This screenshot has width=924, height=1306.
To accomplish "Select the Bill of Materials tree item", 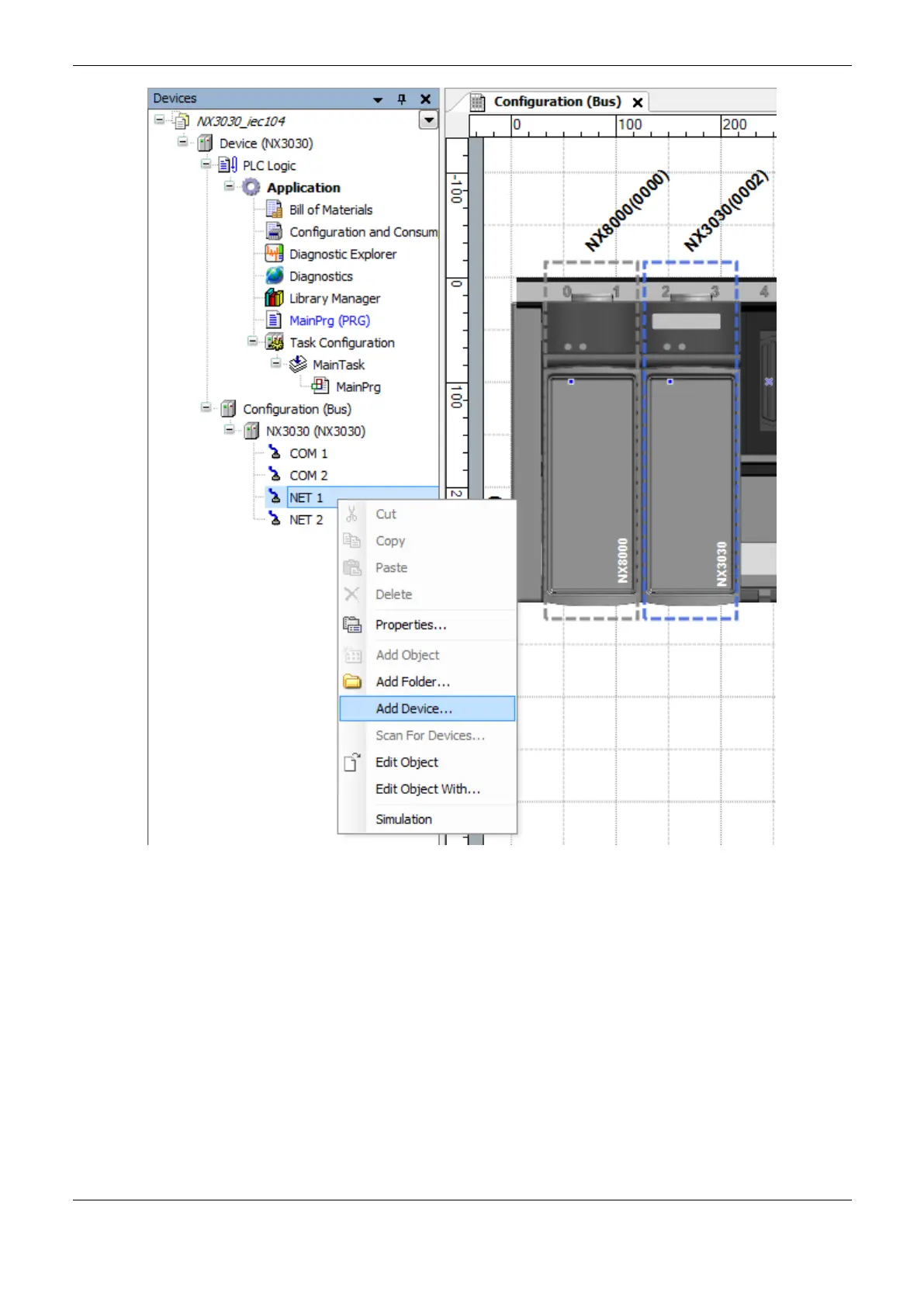I will point(330,210).
